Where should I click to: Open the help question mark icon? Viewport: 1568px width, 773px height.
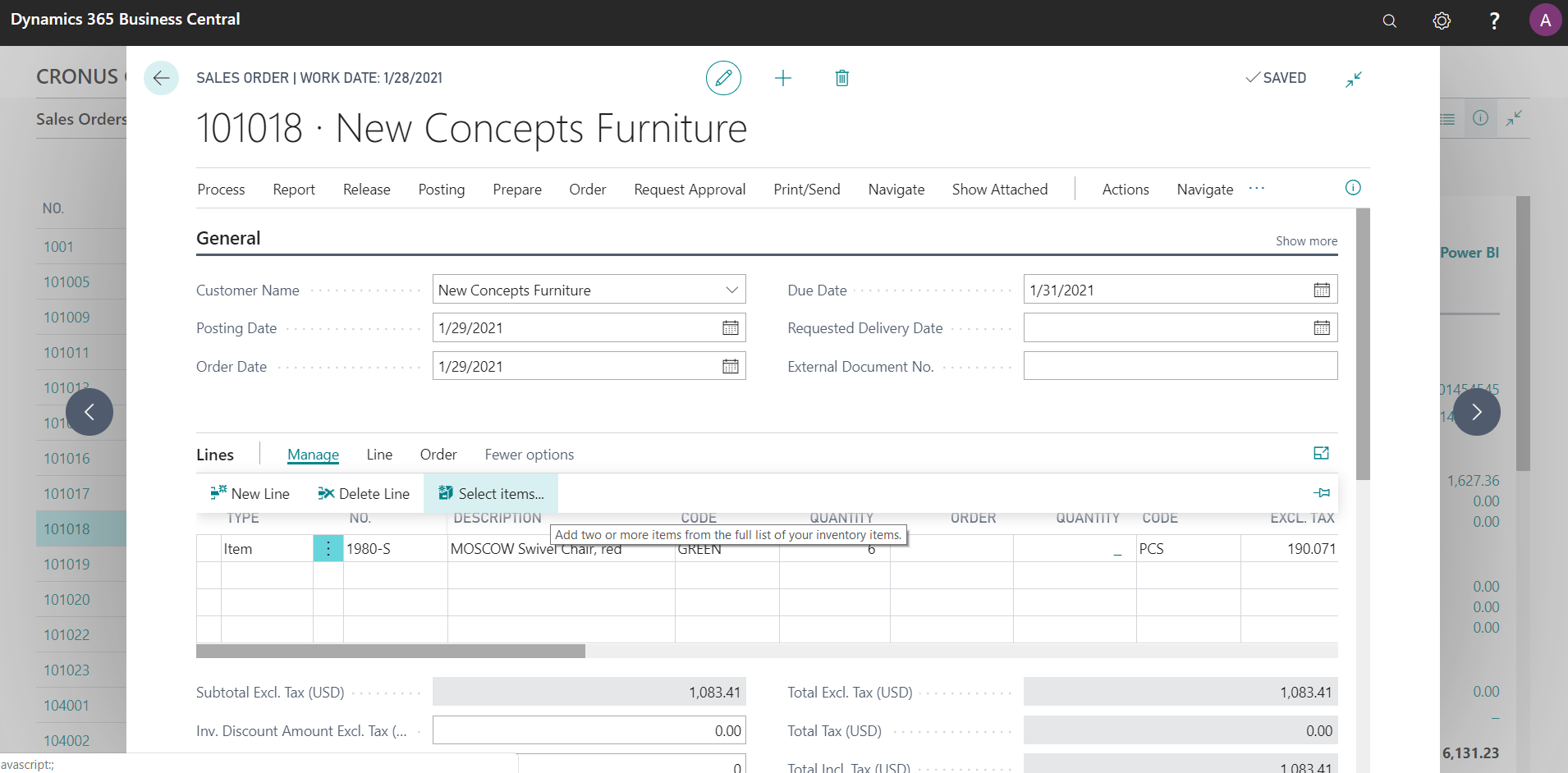tap(1494, 21)
